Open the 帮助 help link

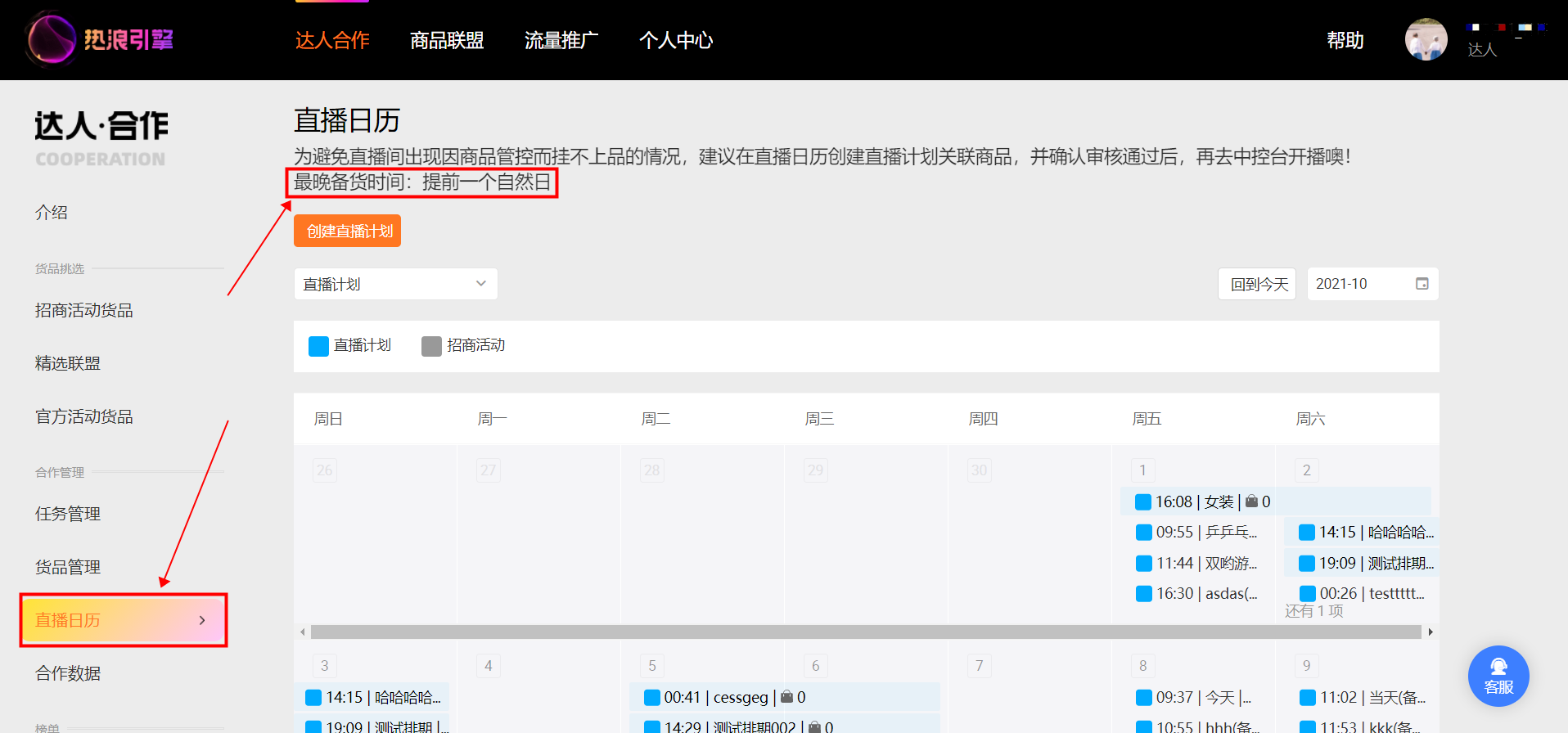(1345, 40)
